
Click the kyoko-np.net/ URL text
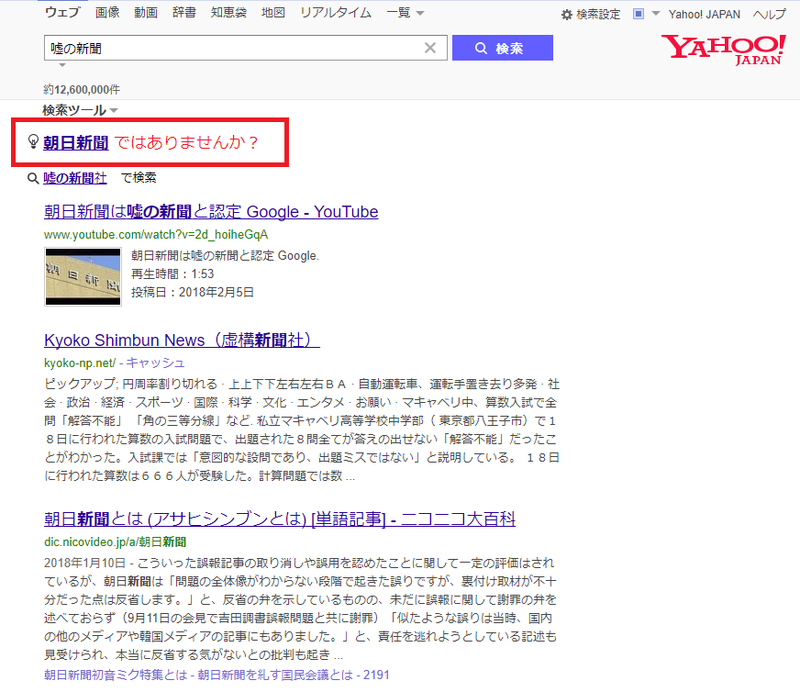coord(80,363)
